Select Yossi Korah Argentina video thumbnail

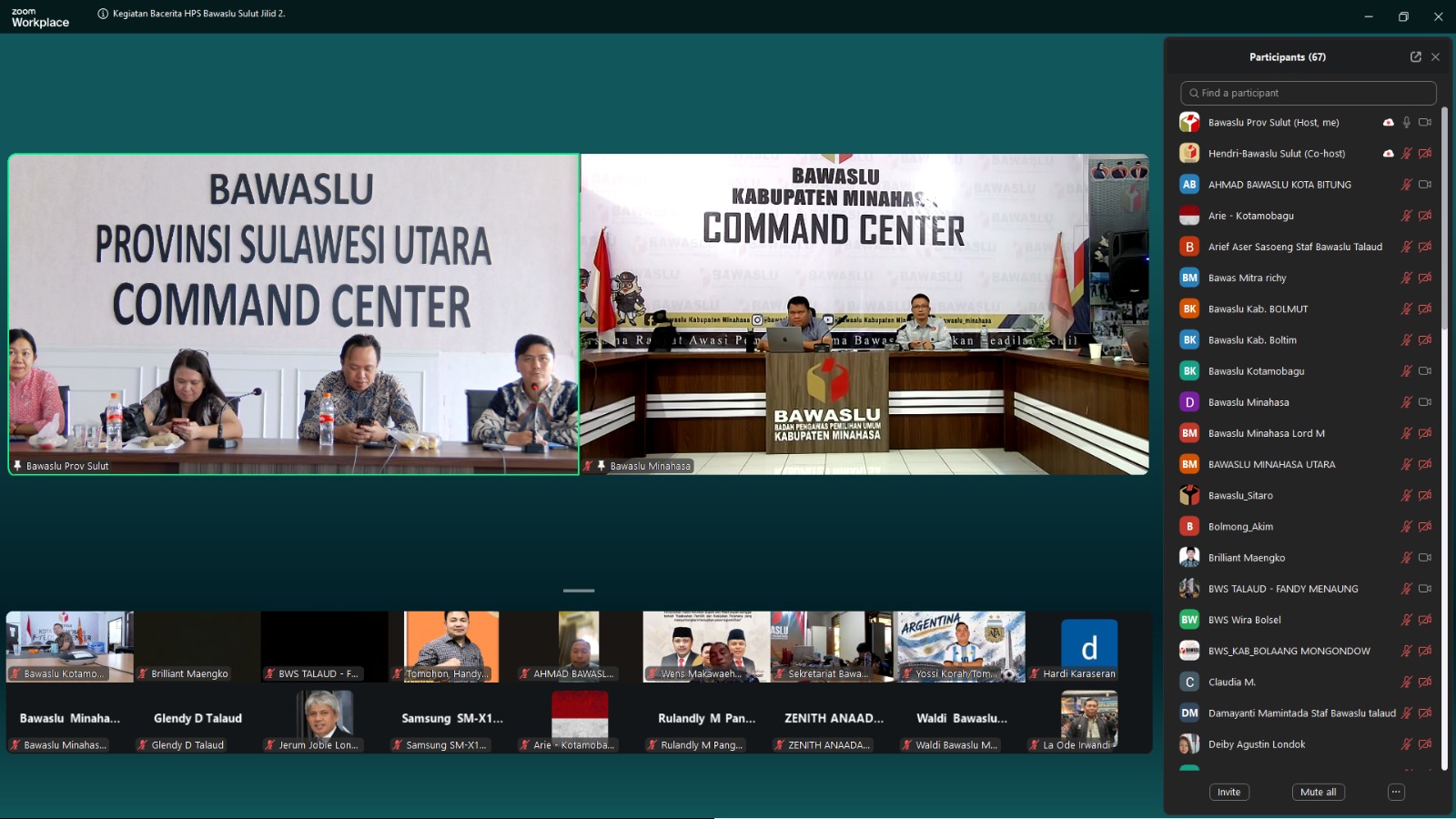pyautogui.click(x=962, y=646)
